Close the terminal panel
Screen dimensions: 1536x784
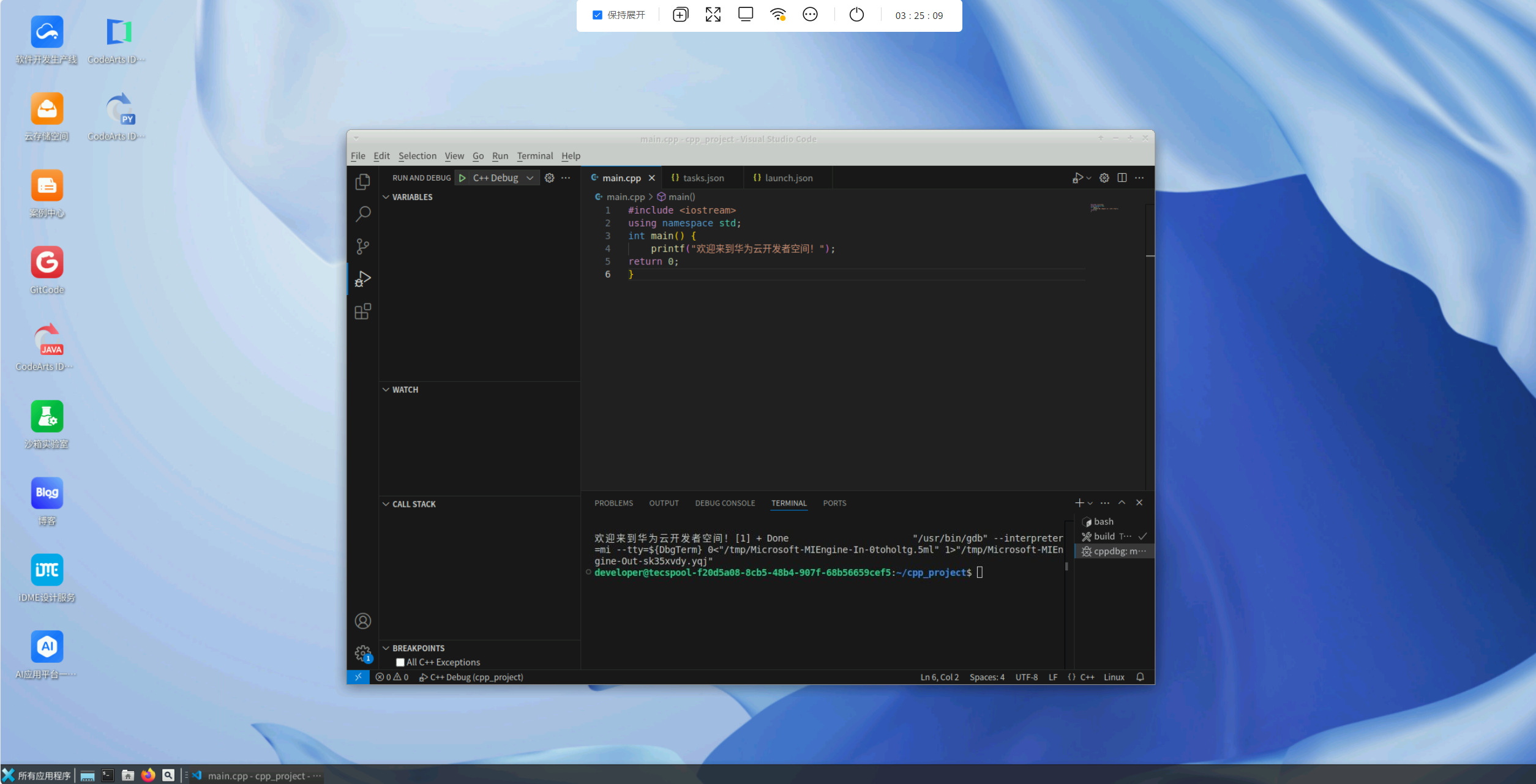coord(1139,502)
